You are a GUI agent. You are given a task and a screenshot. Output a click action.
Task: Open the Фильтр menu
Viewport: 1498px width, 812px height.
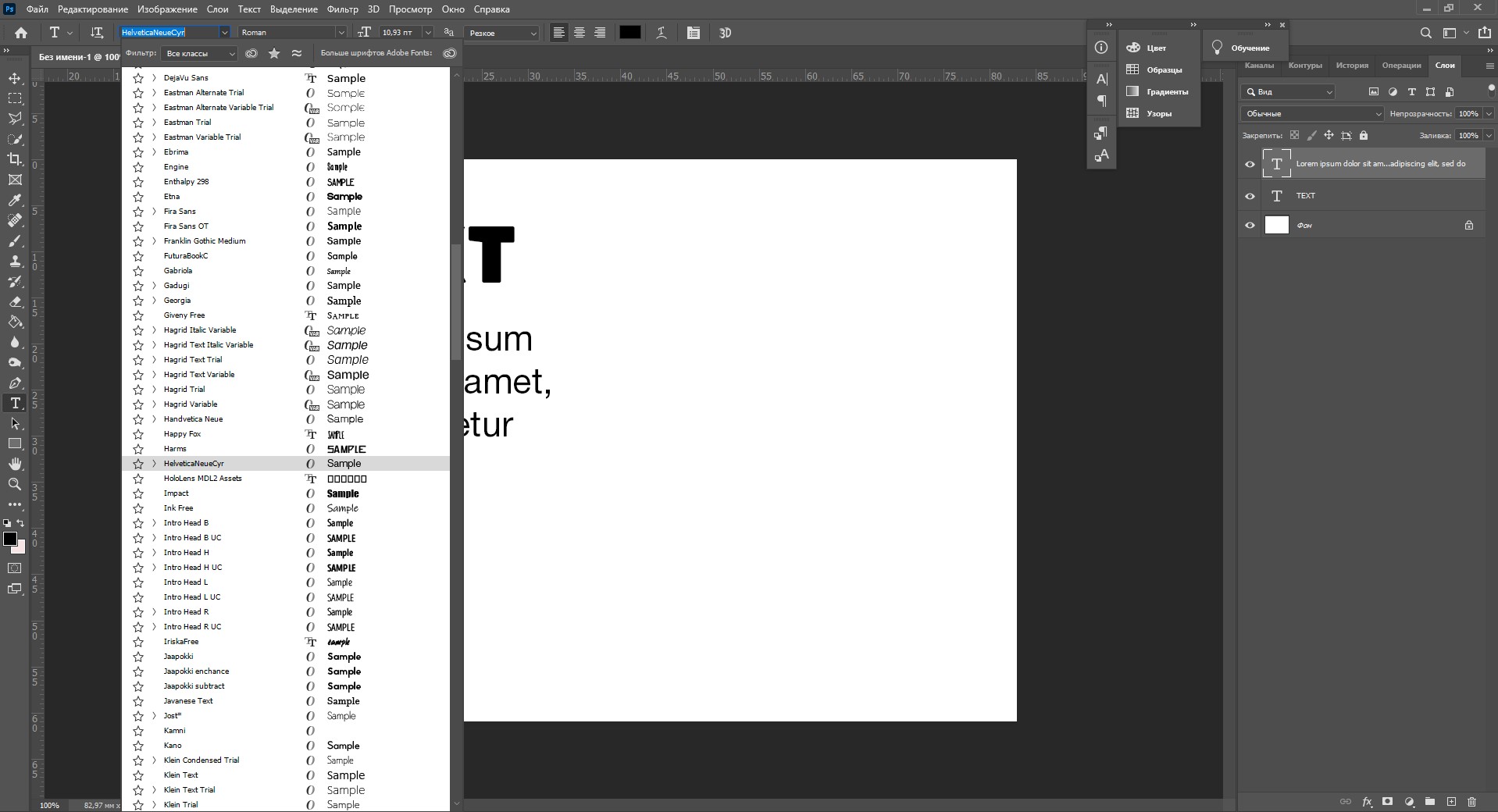(342, 9)
